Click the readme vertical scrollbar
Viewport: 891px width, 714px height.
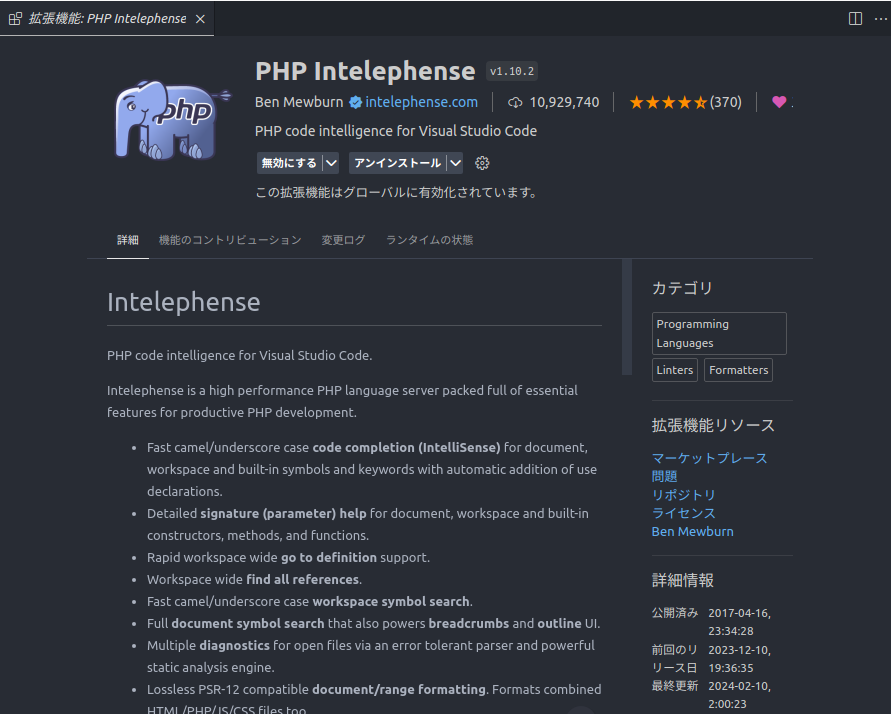coord(627,317)
